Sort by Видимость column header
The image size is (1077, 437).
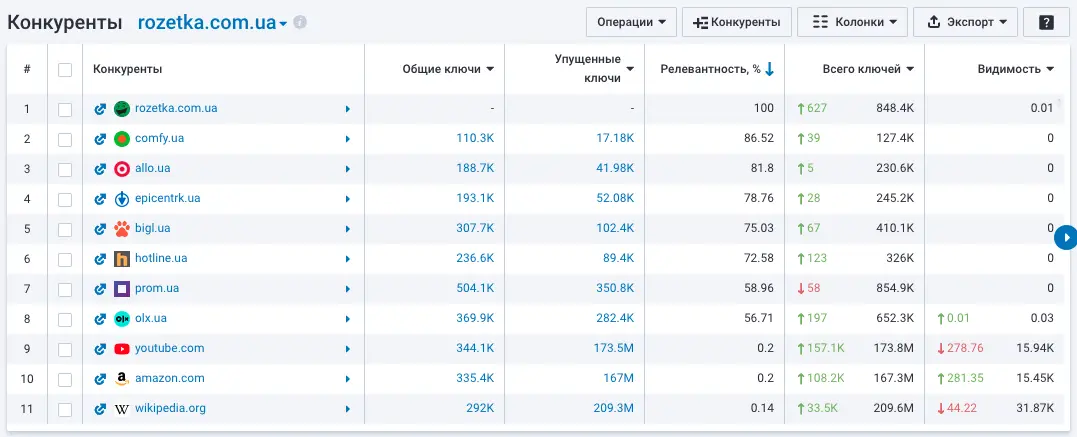pos(1016,69)
